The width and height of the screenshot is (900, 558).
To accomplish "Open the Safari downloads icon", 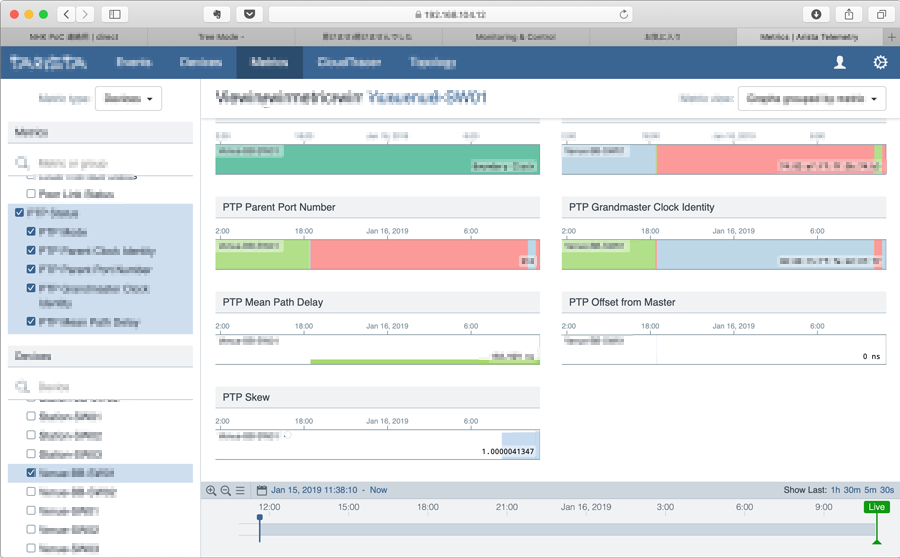I will click(816, 14).
